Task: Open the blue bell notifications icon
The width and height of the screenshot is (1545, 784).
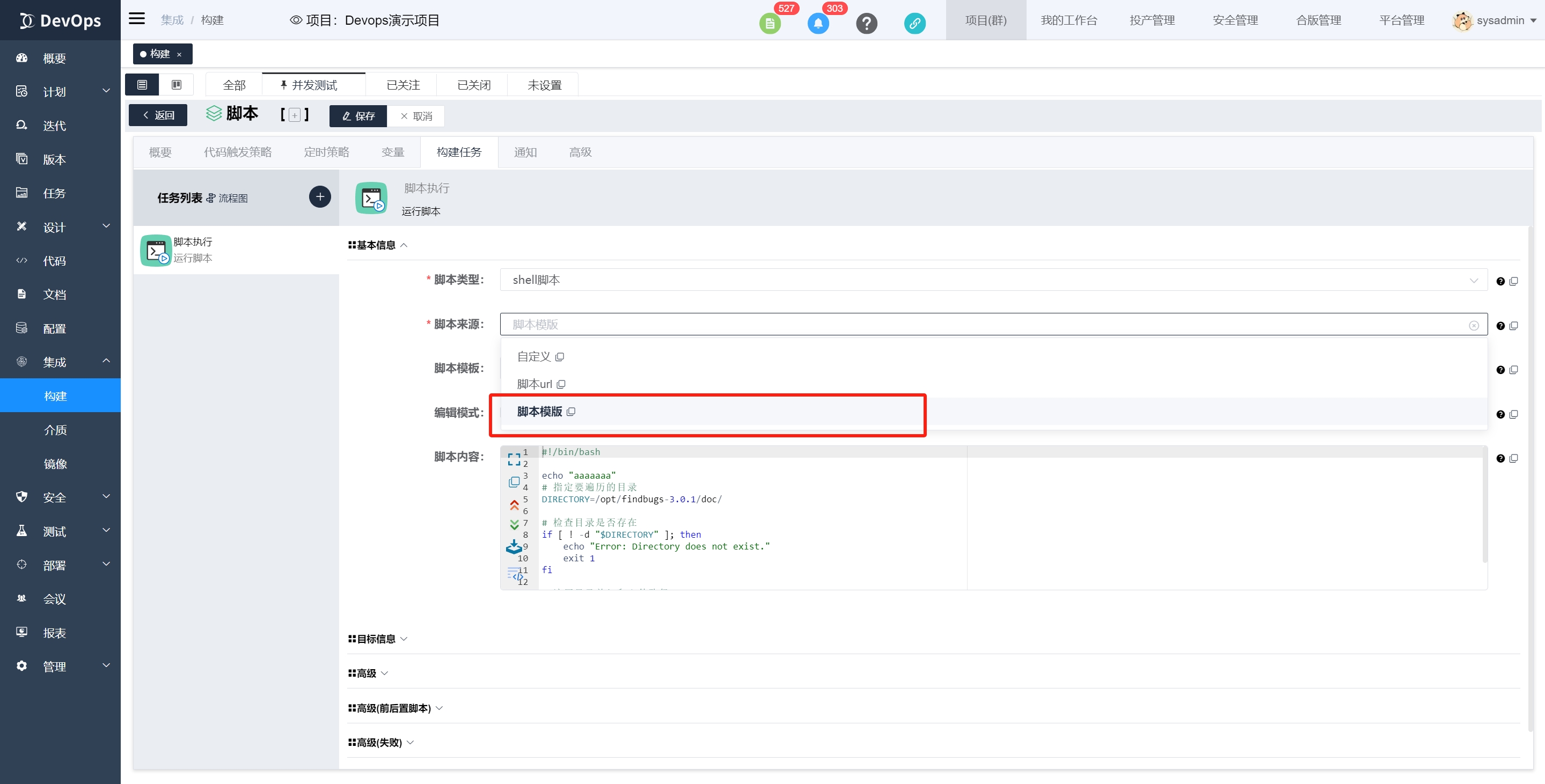Action: tap(818, 24)
